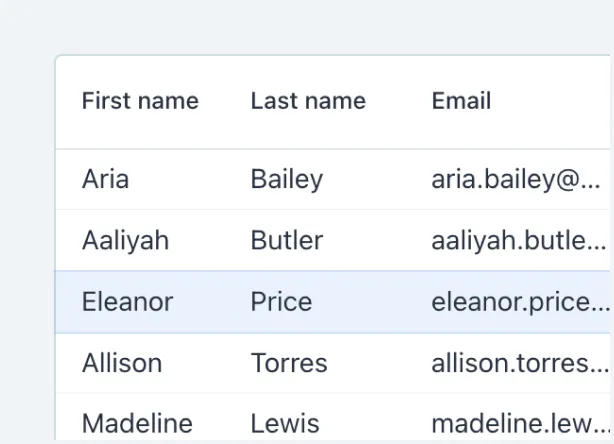Click the Email column header
The height and width of the screenshot is (444, 614).
tap(461, 101)
